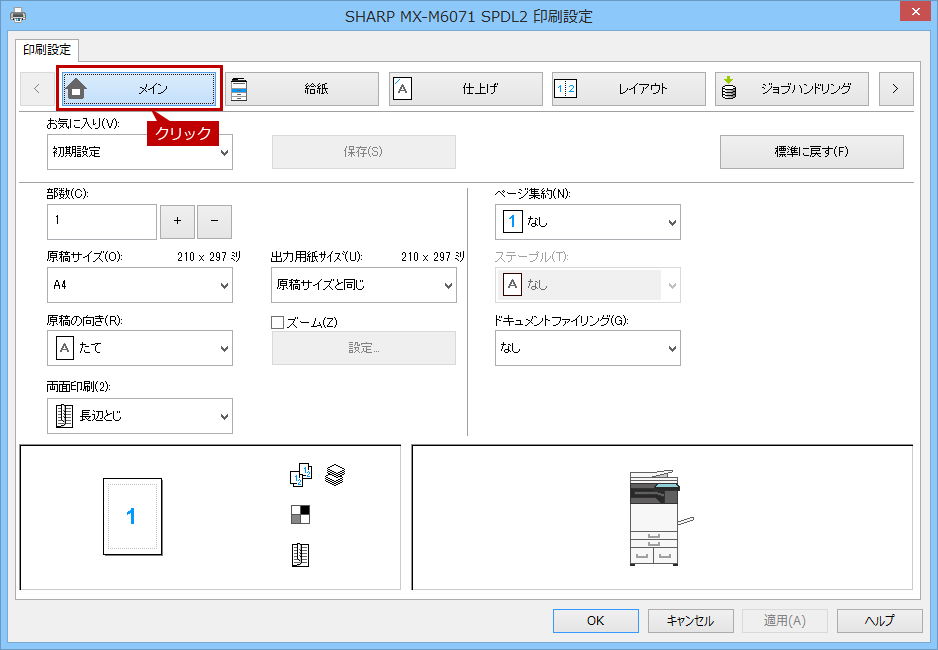The height and width of the screenshot is (650, 938).
Task: Switch to the 給紙 tab
Action: [x=302, y=89]
